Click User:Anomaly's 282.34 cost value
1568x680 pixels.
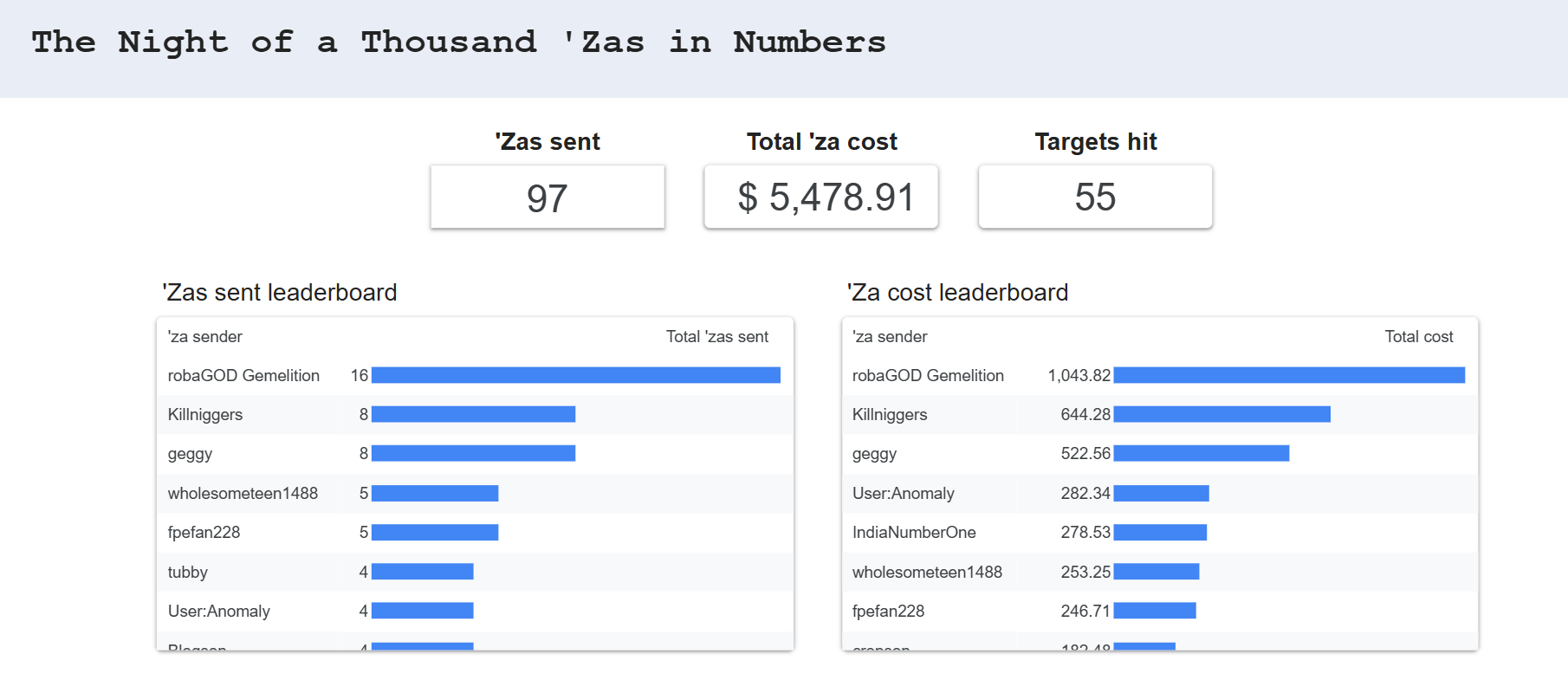point(1085,494)
